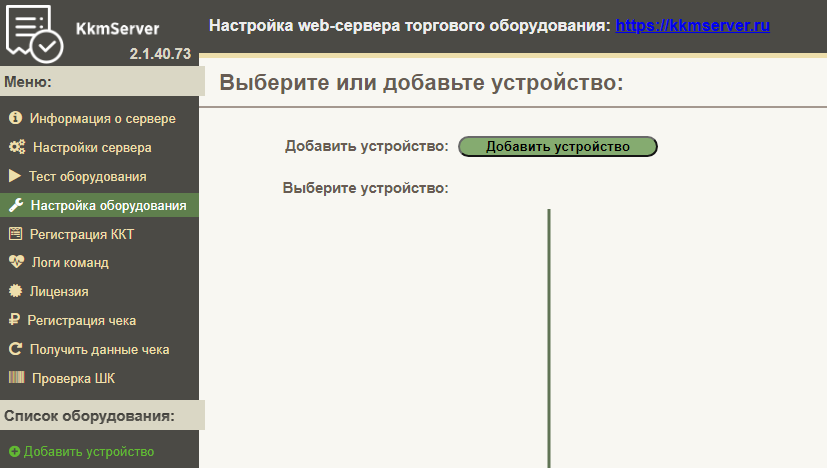Click the gears icon beside Настройки сервера
827x468 pixels.
[x=17, y=147]
